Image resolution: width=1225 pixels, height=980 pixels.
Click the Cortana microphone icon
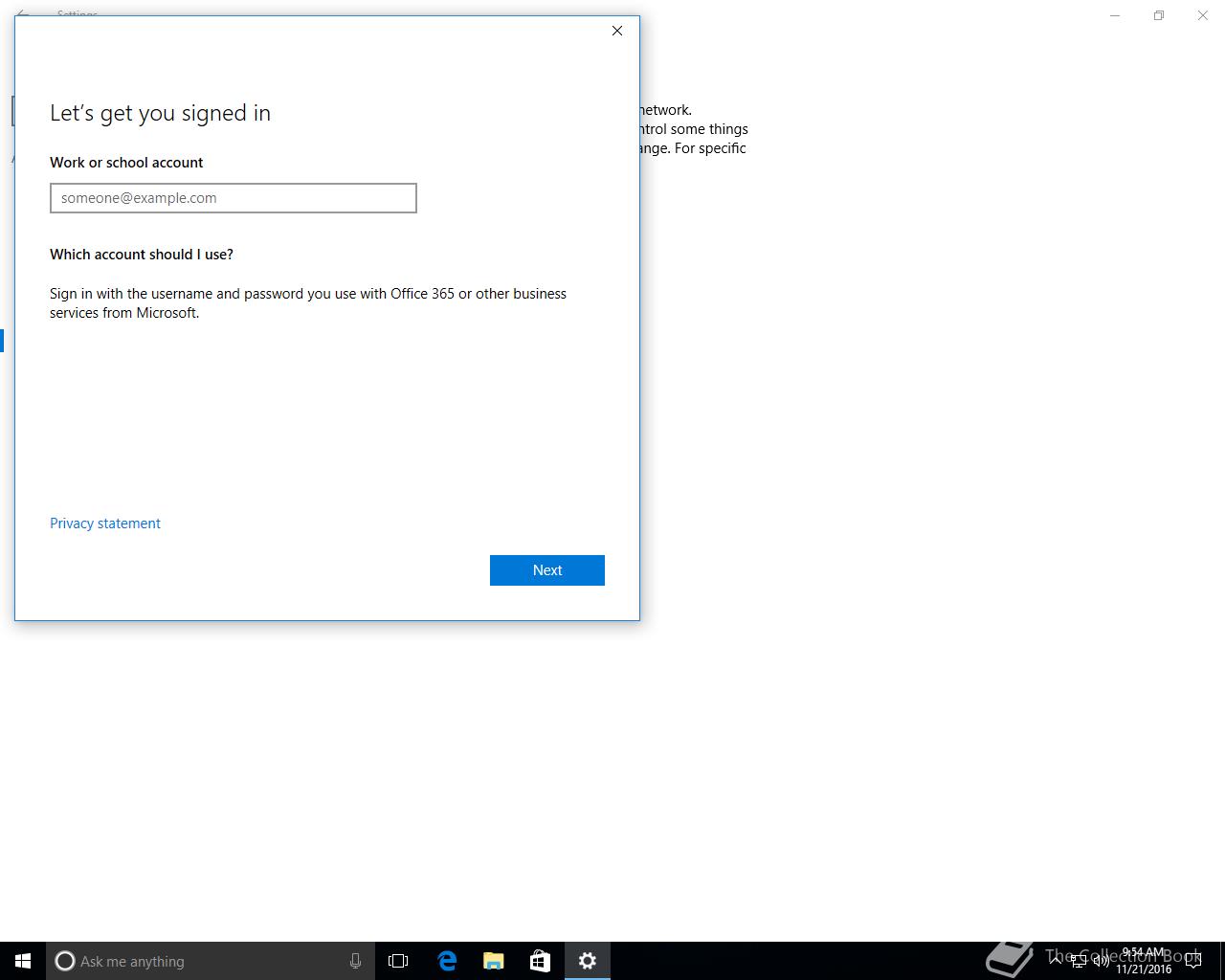pos(355,961)
